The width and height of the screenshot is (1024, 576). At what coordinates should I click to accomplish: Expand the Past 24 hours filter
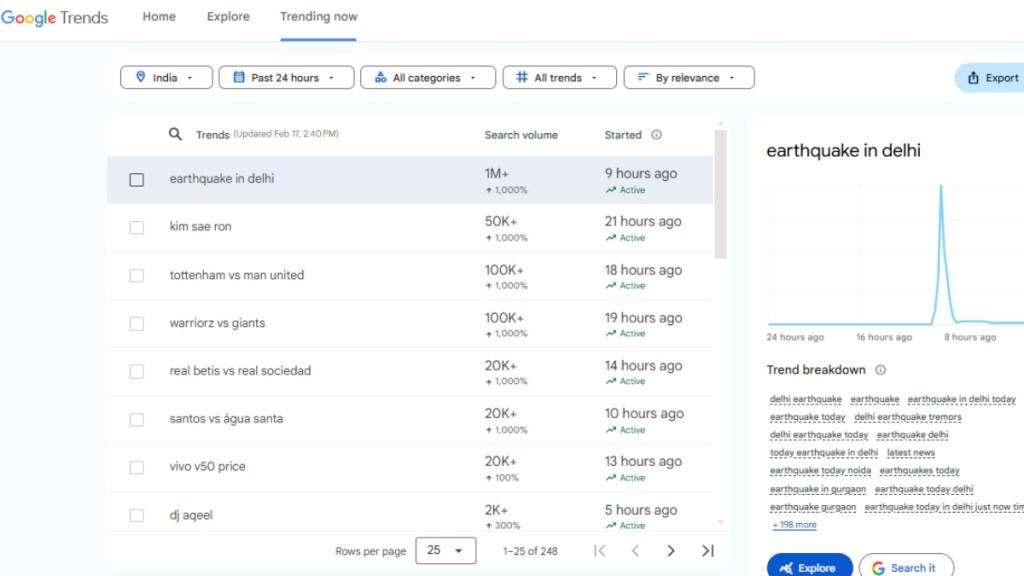pos(286,78)
